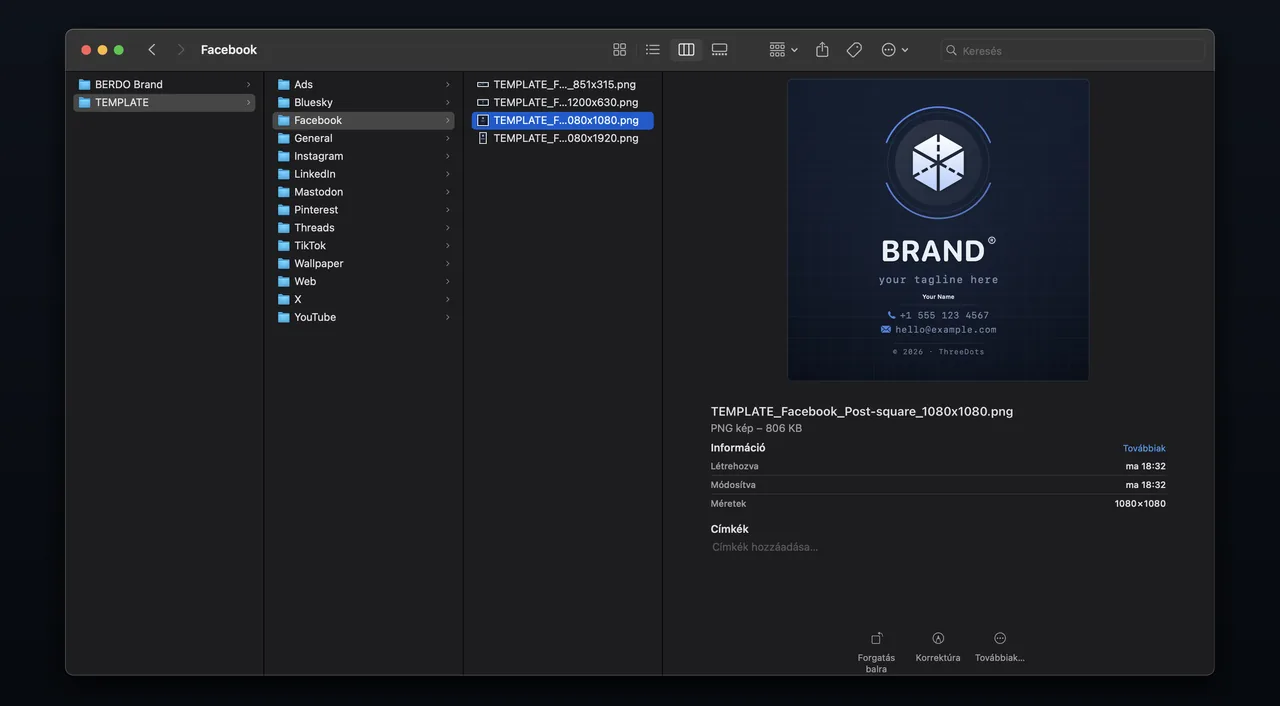Switch to gallery view
The width and height of the screenshot is (1280, 706).
click(x=719, y=50)
